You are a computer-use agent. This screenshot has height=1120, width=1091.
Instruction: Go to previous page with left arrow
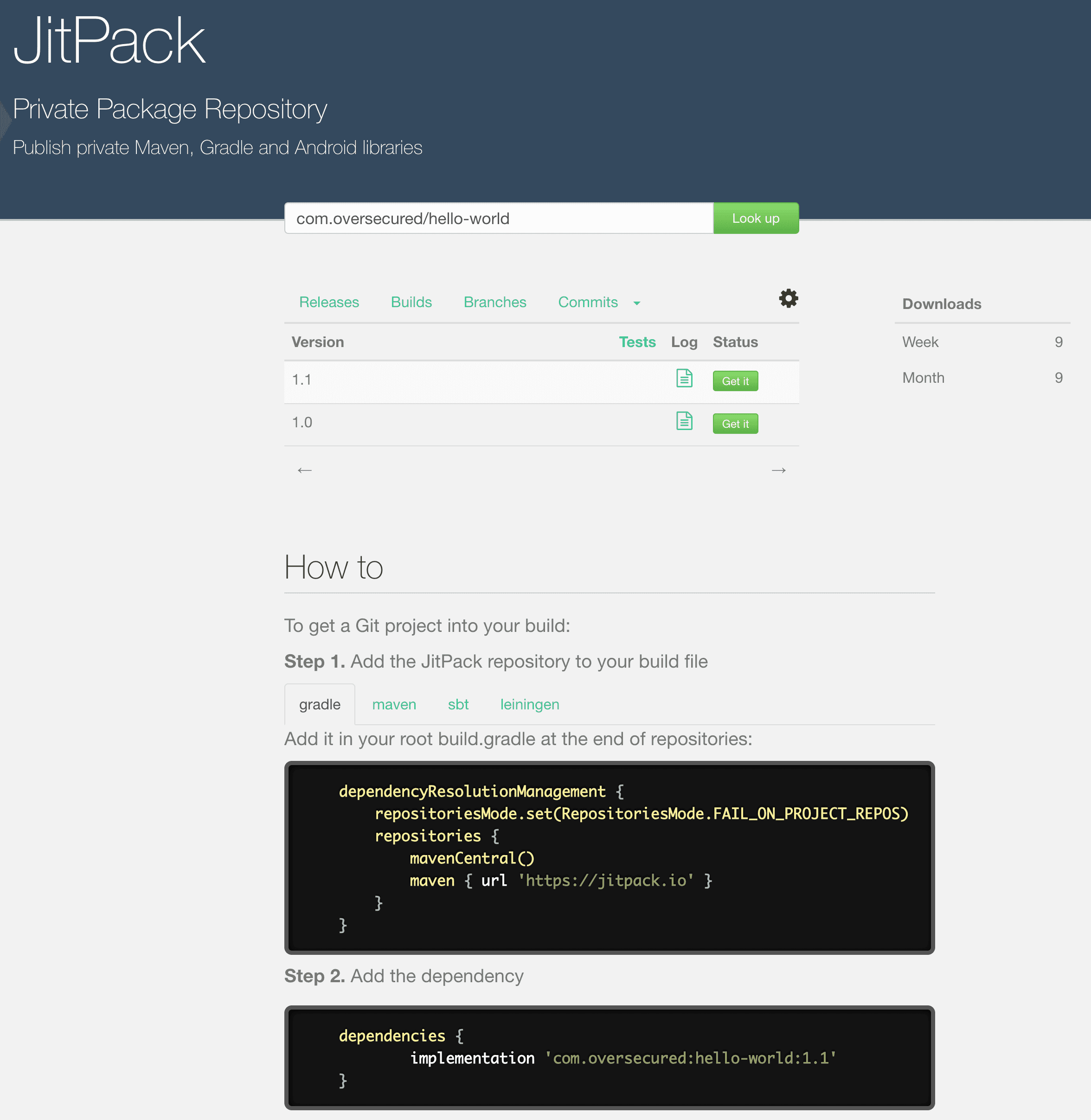pyautogui.click(x=304, y=470)
